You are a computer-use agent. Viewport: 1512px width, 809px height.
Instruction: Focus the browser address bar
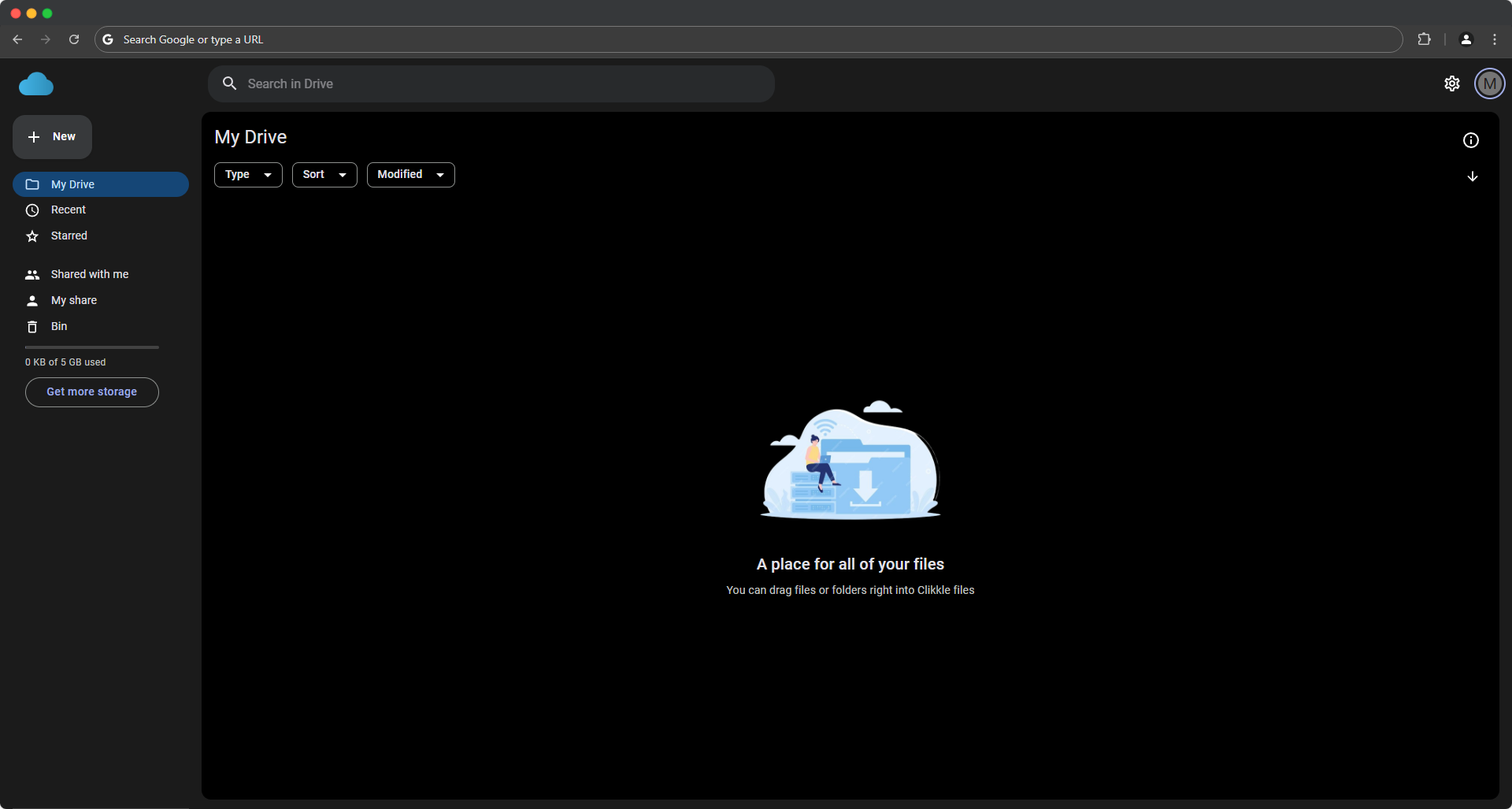(748, 39)
